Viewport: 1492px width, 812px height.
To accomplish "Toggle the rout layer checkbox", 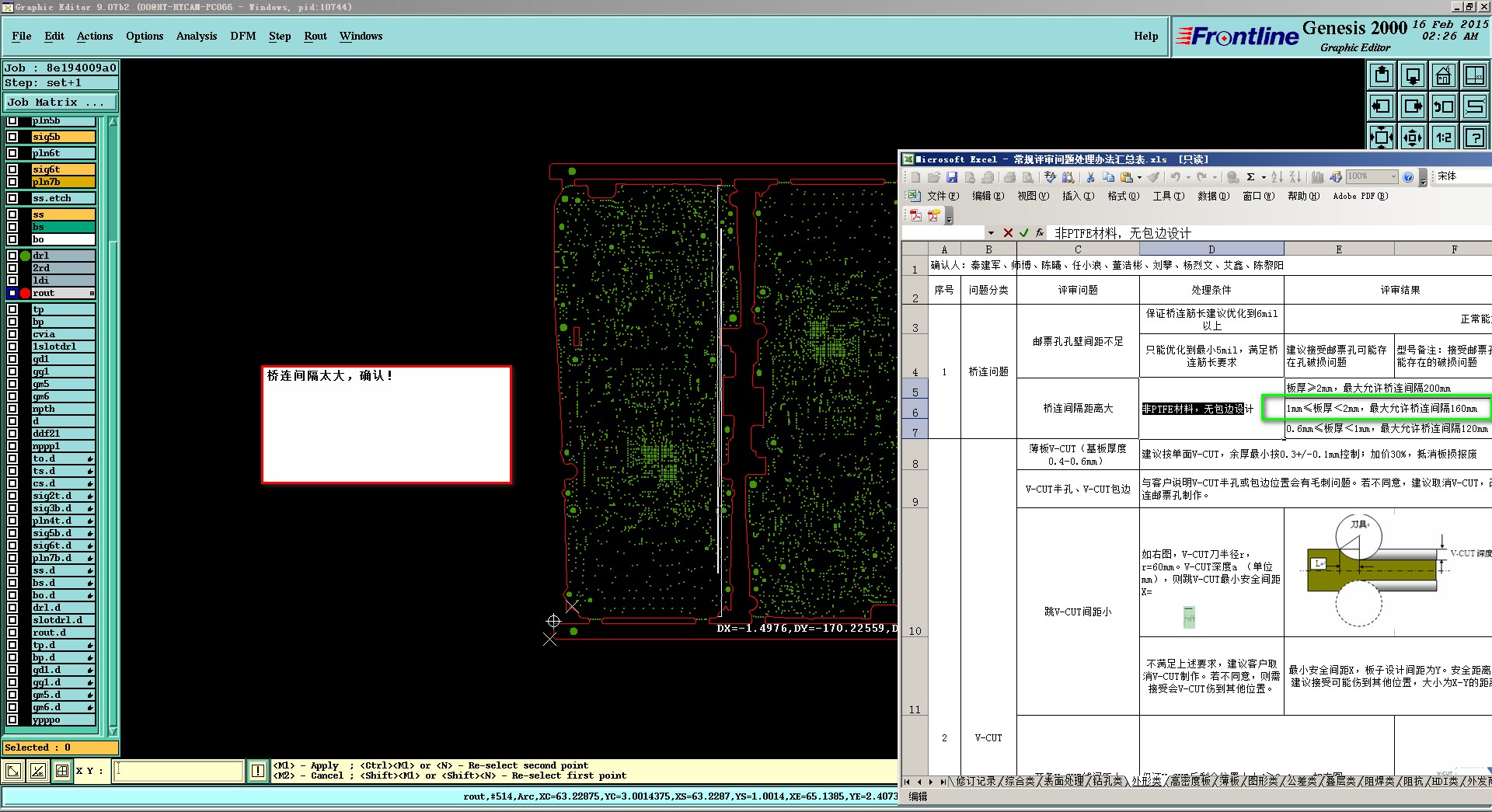I will point(12,293).
